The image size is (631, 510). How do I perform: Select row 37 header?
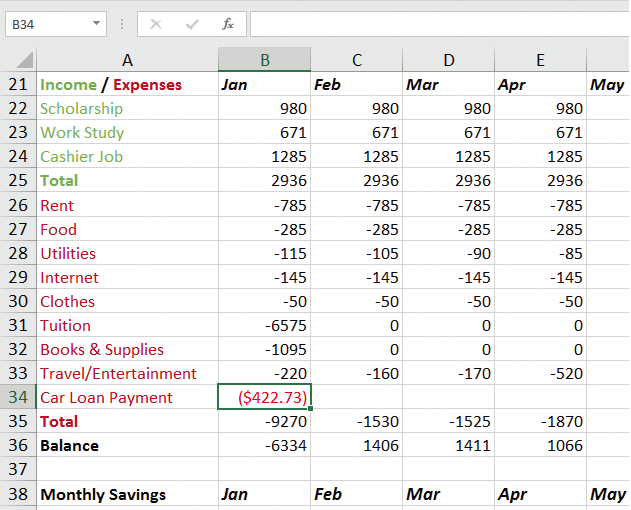tap(18, 469)
